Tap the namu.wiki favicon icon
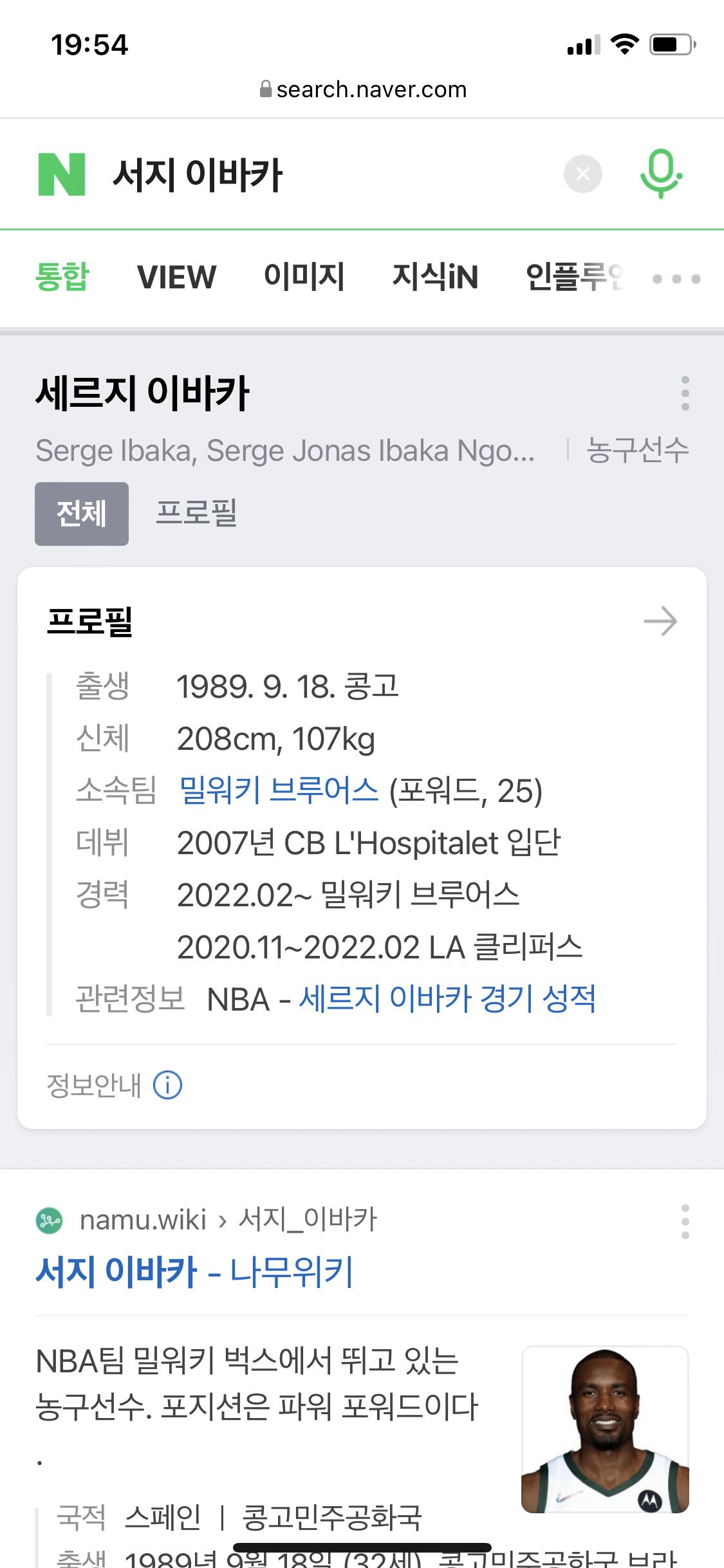This screenshot has height=1568, width=724. pyautogui.click(x=50, y=1220)
